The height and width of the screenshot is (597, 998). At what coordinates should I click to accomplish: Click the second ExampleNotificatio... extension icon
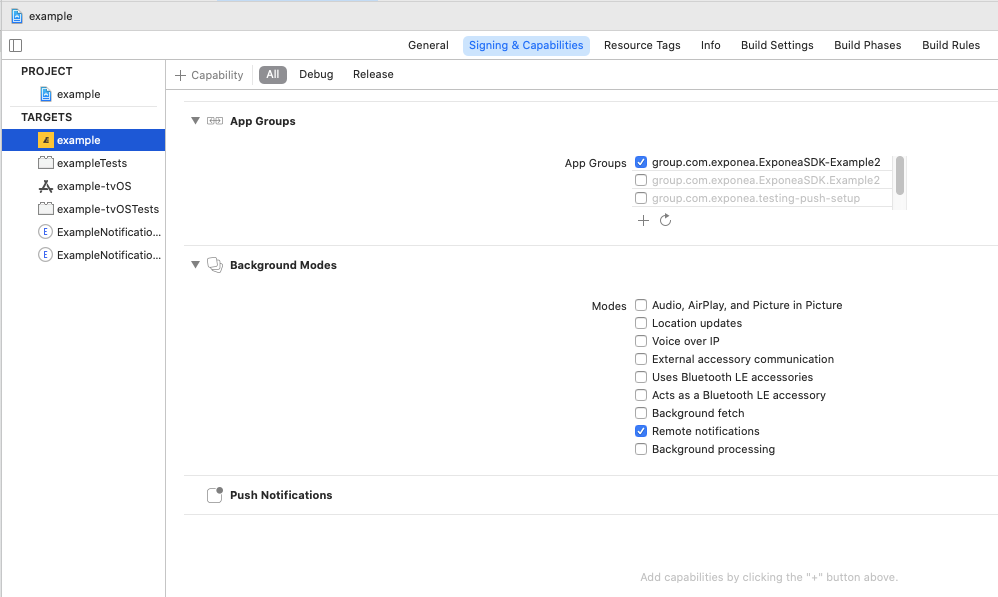click(x=45, y=255)
